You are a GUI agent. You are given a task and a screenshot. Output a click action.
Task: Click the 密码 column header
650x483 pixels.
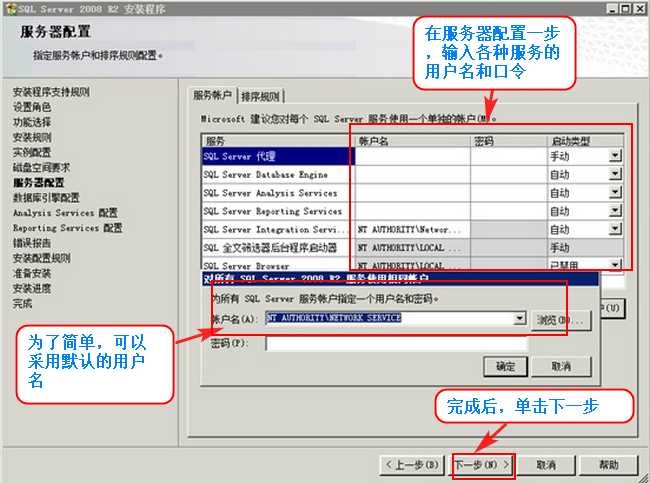tap(509, 141)
